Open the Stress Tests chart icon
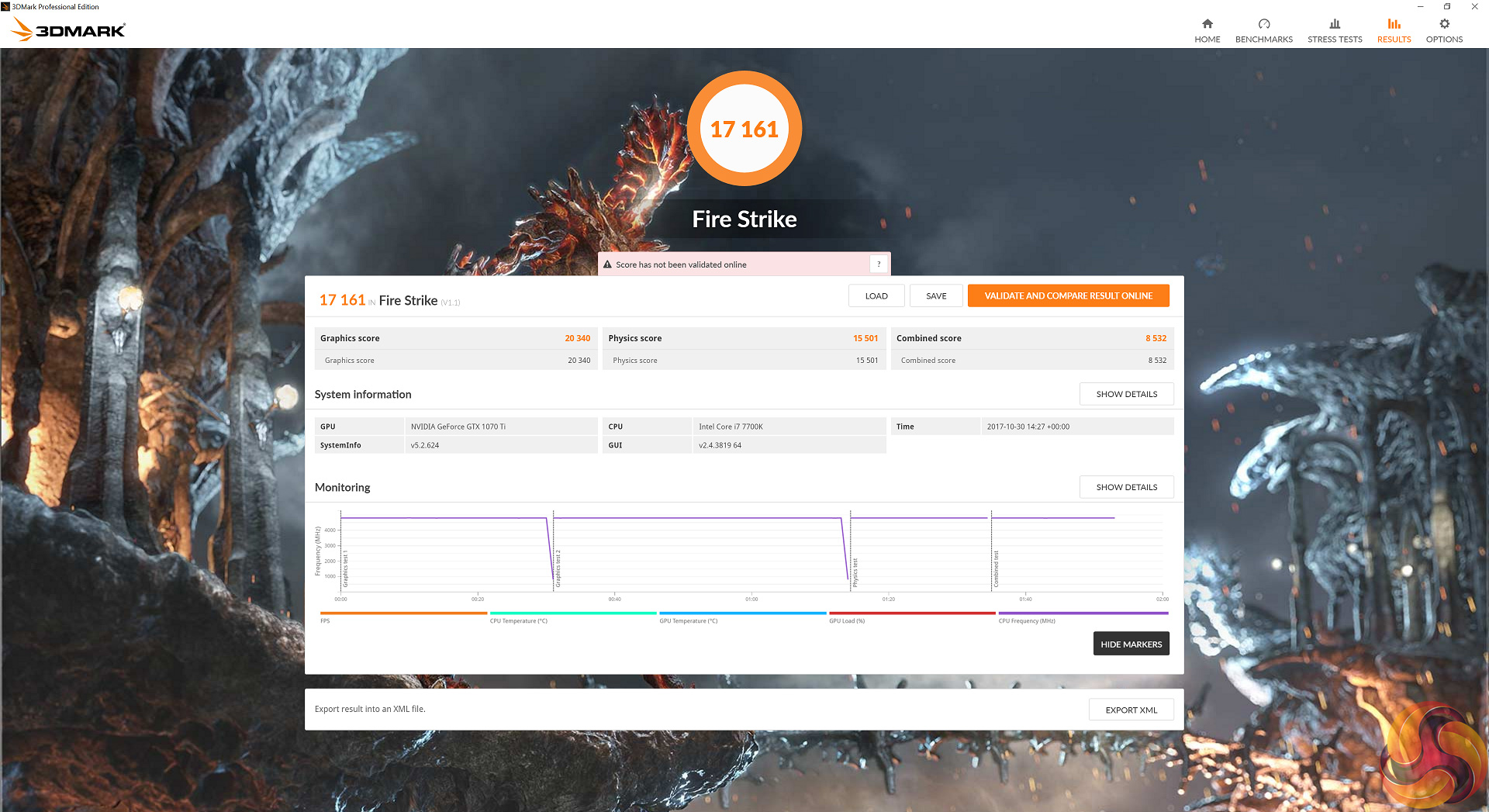1489x812 pixels. (x=1334, y=24)
